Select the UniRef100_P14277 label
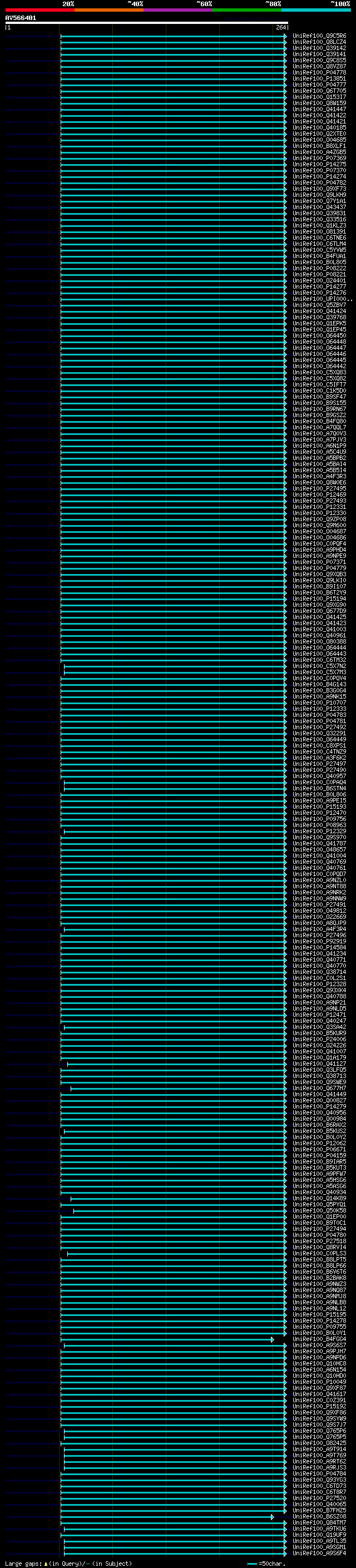Viewport: 356px width, 1568px height. tap(319, 286)
